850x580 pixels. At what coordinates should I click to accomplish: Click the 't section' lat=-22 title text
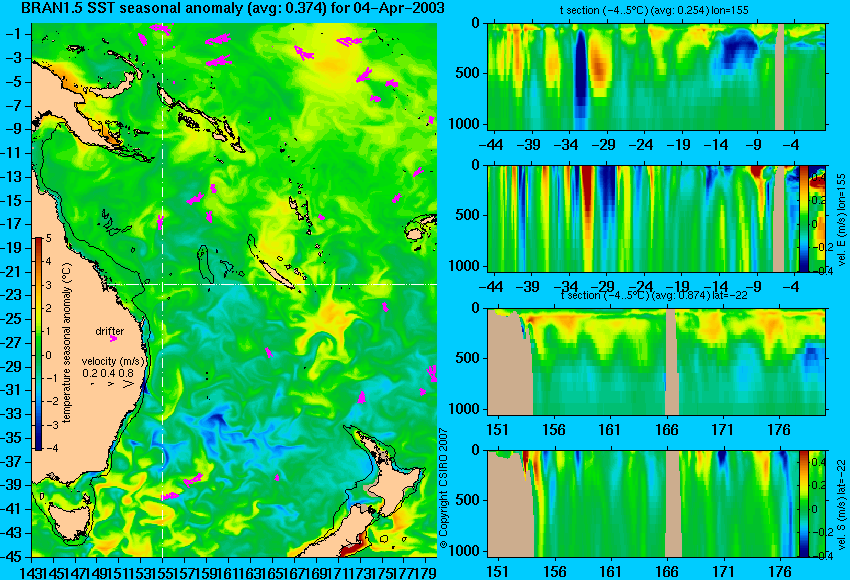click(x=654, y=295)
